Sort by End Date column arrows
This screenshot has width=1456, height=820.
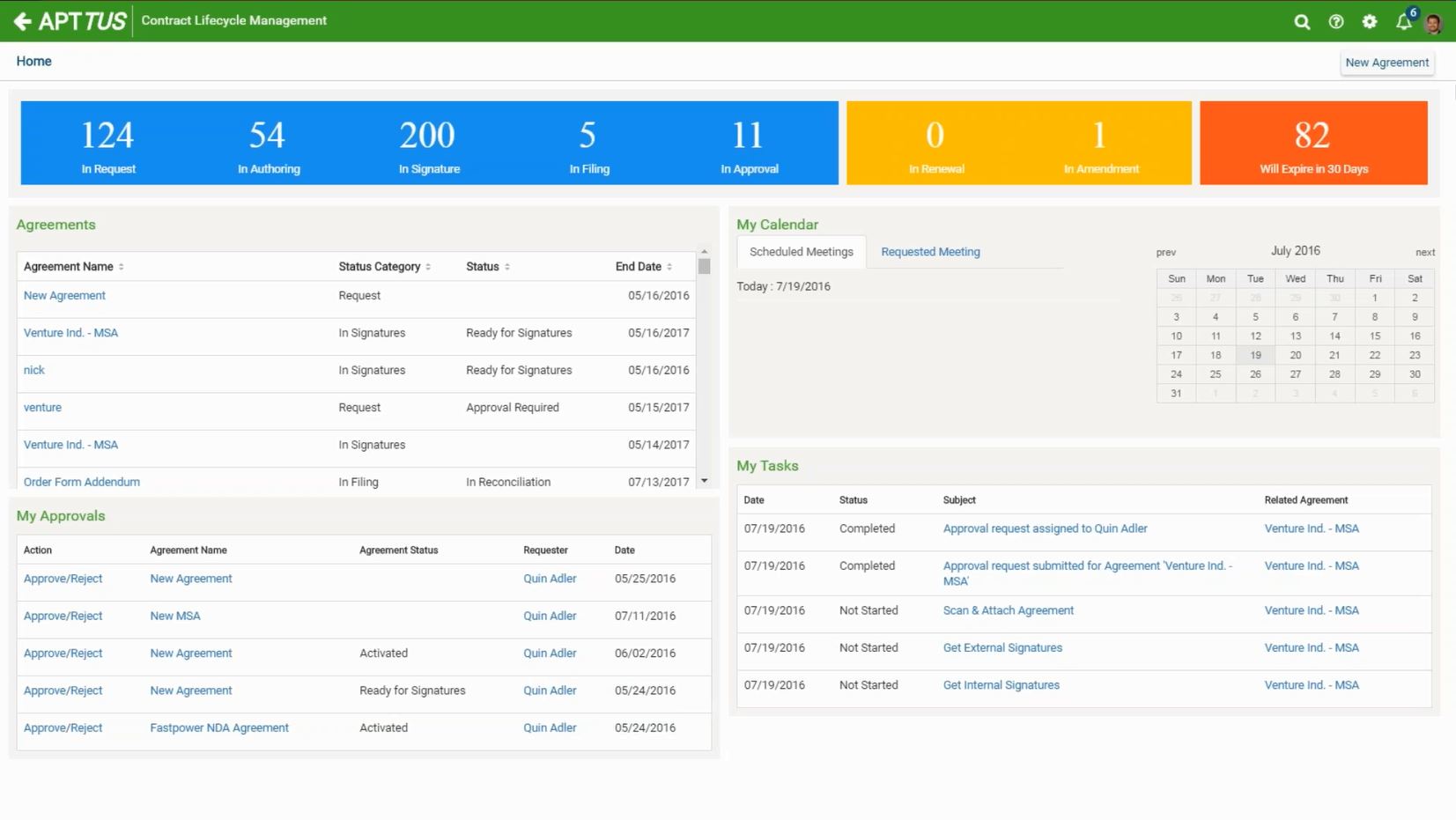tap(669, 267)
